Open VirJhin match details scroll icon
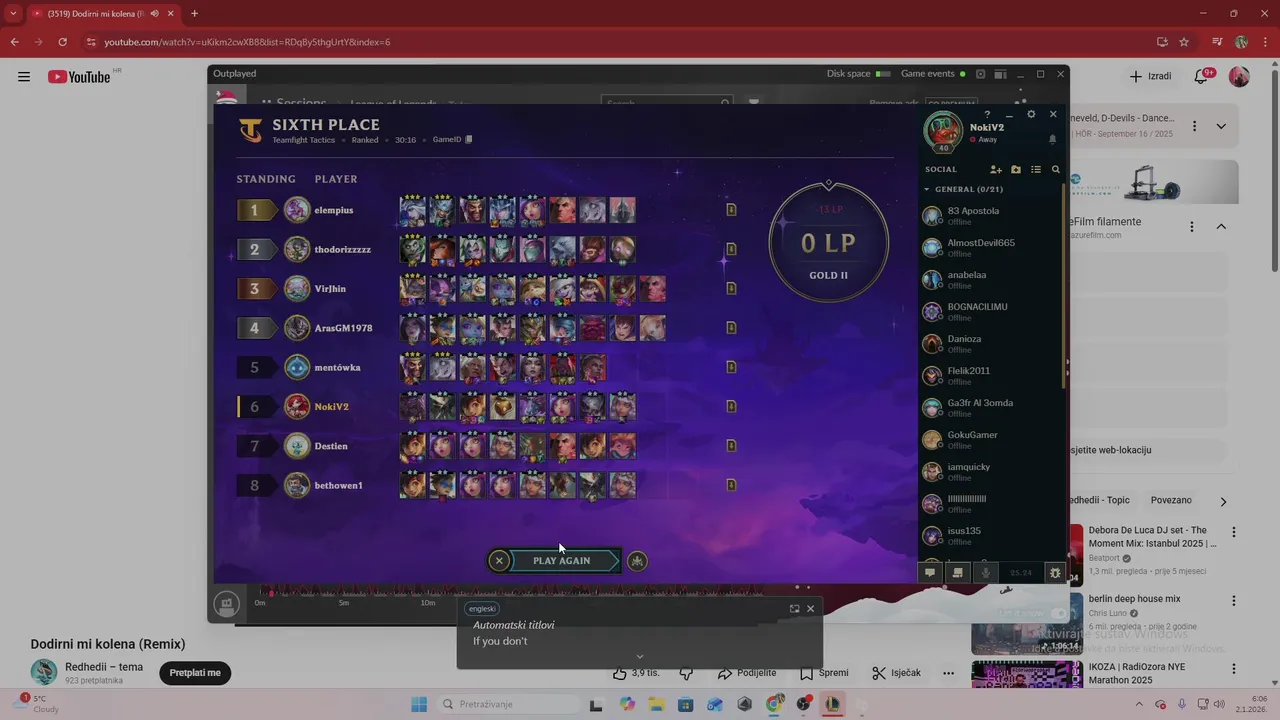 tap(731, 289)
